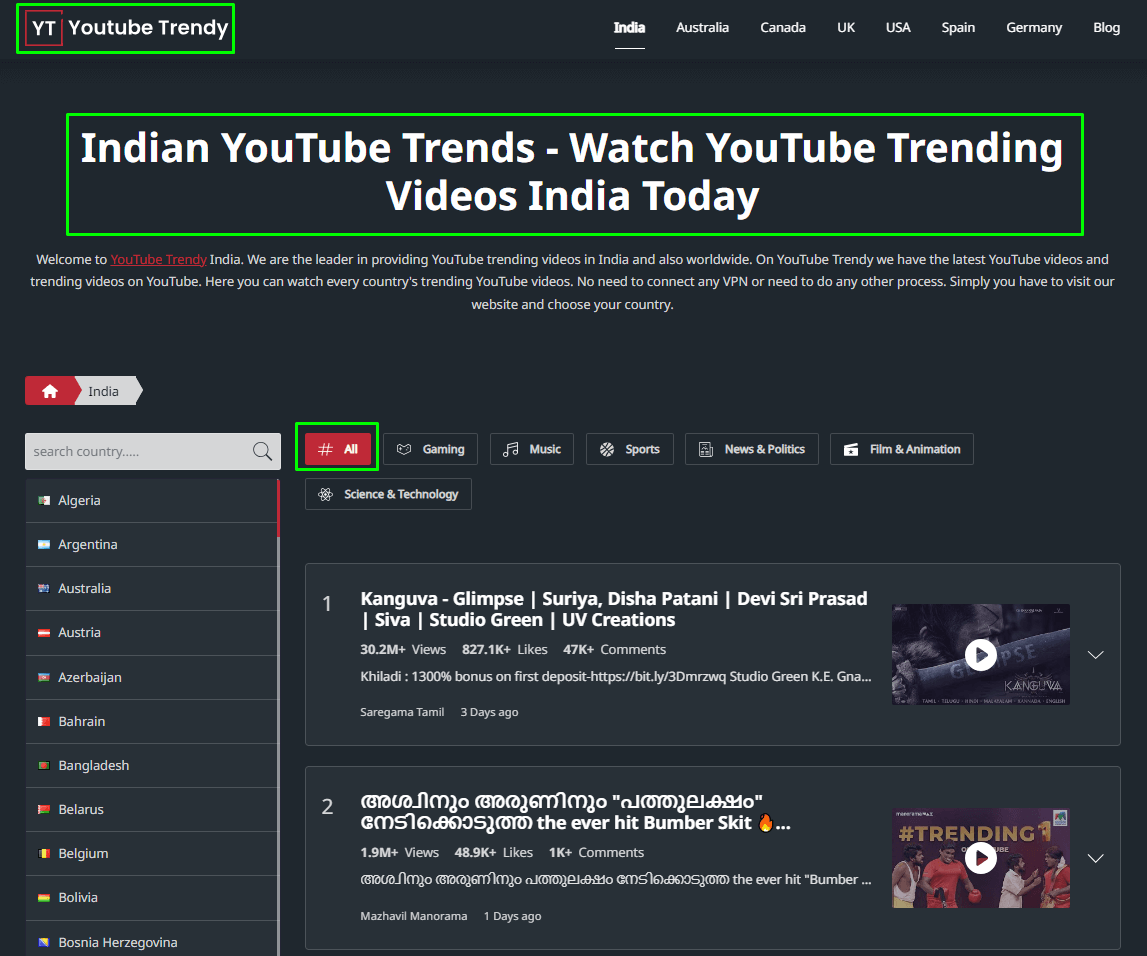Select Bolivia from the country list

coord(151,897)
